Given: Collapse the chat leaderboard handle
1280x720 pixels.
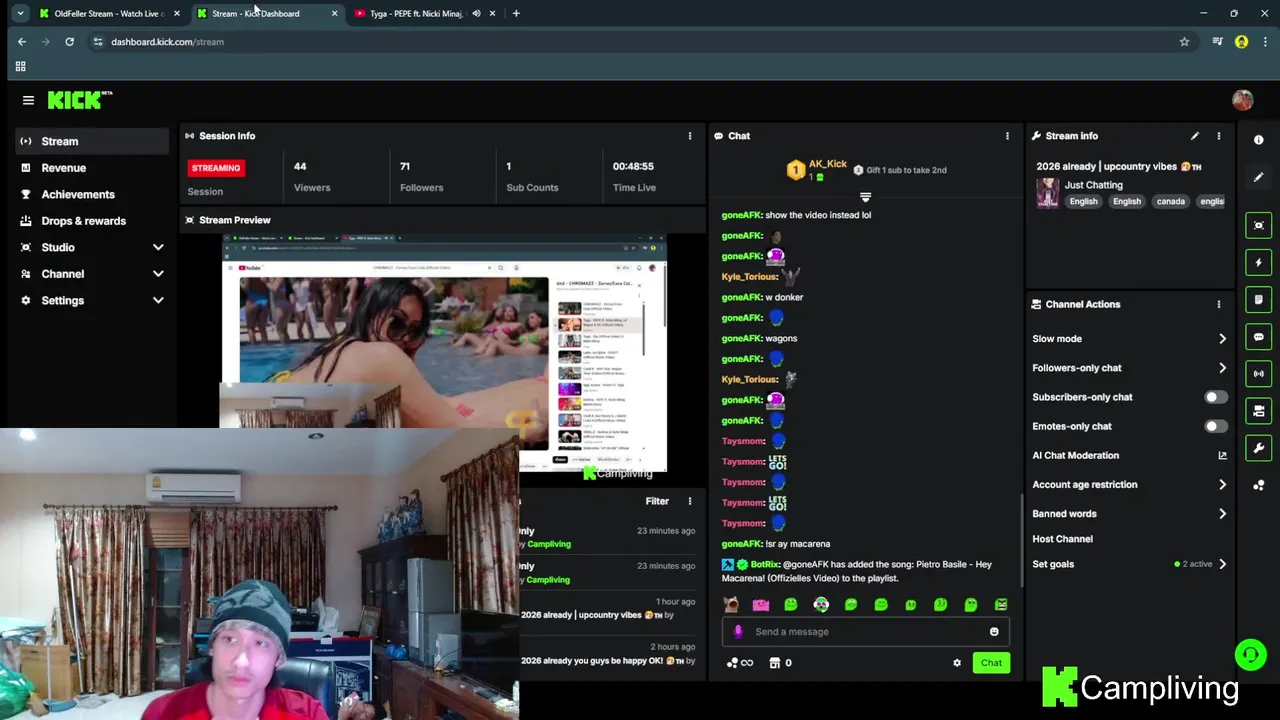Looking at the screenshot, I should 865,197.
